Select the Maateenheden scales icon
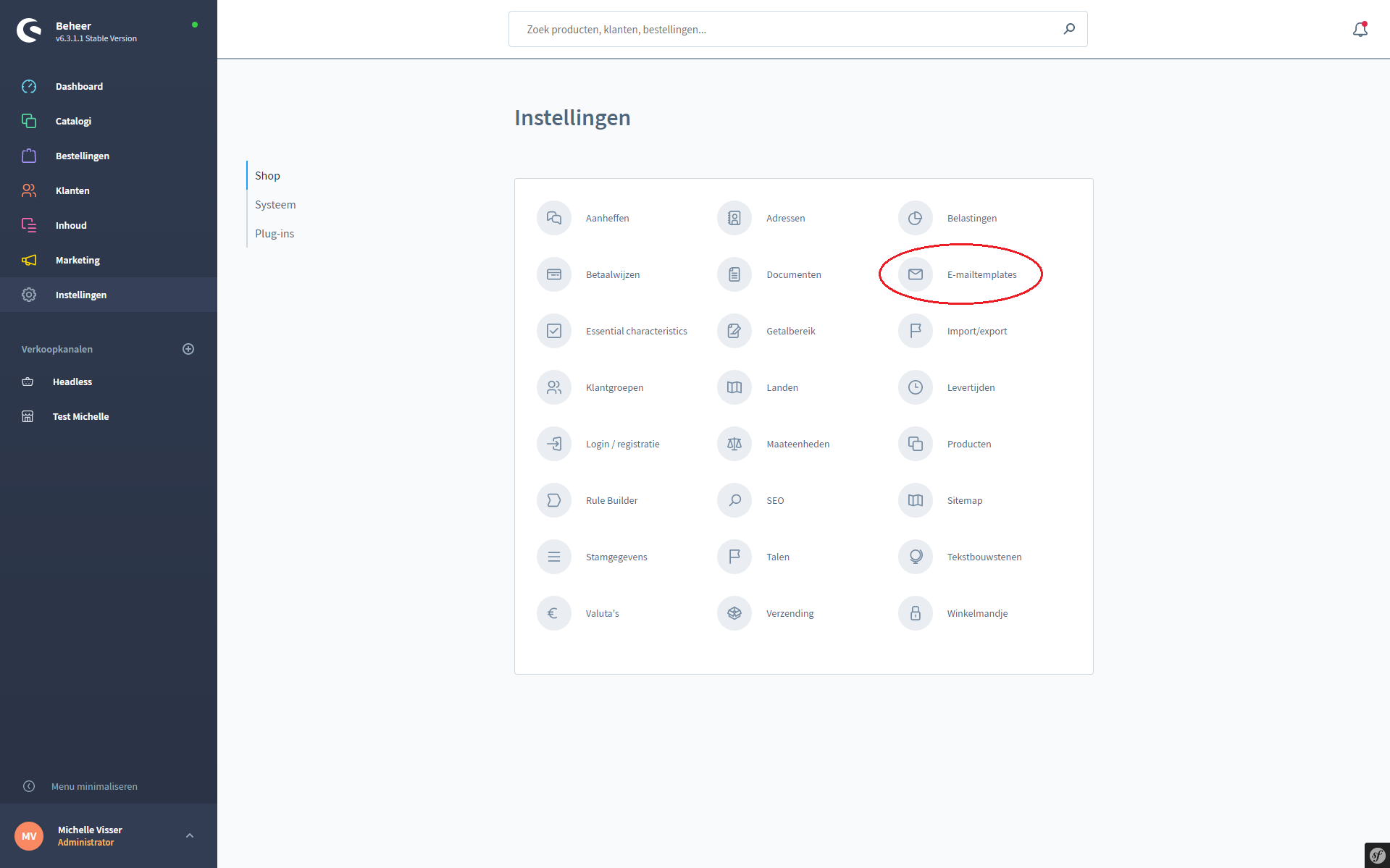The image size is (1390, 868). click(734, 444)
